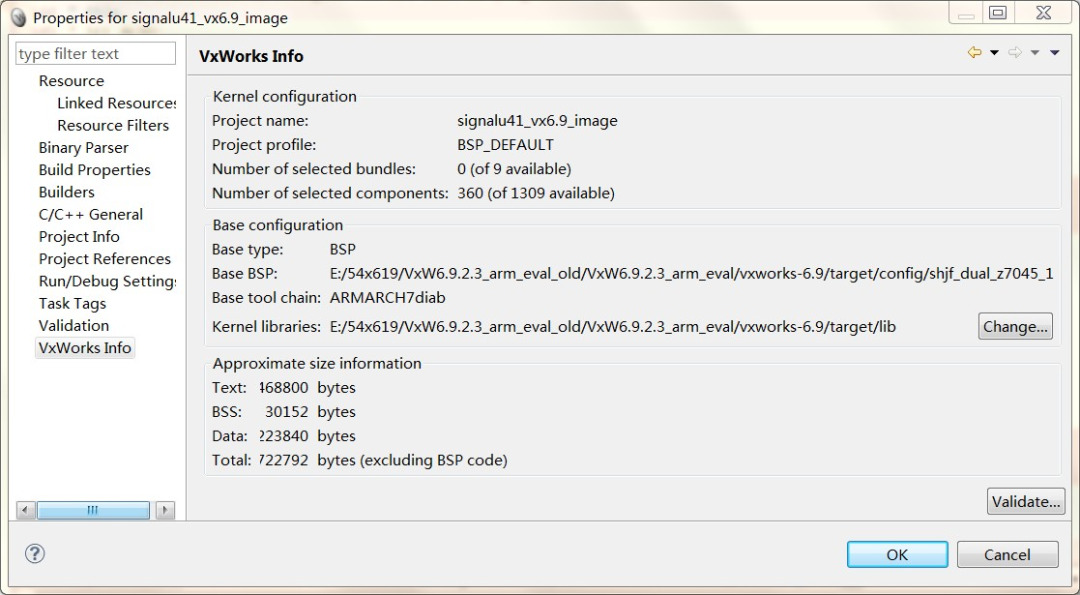Click the scrollbar left arrow in sidebar
The image size is (1080, 595).
coord(26,510)
